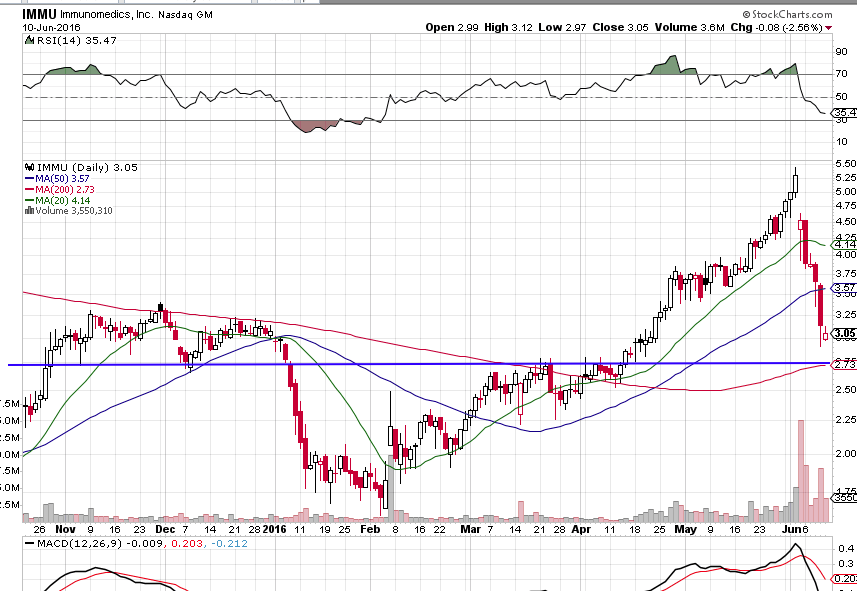Screen dimensions: 857x591
Task: Select the Immunomedics, Inc. company name
Action: pyautogui.click(x=107, y=15)
